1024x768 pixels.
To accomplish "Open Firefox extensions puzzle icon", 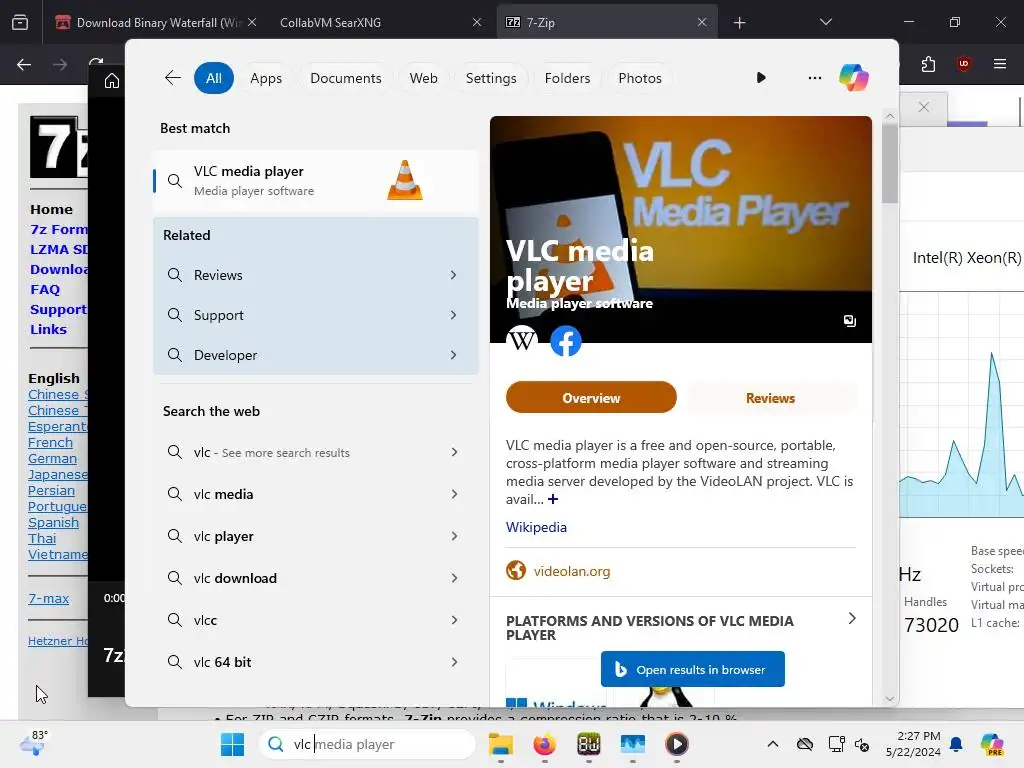I will point(928,64).
